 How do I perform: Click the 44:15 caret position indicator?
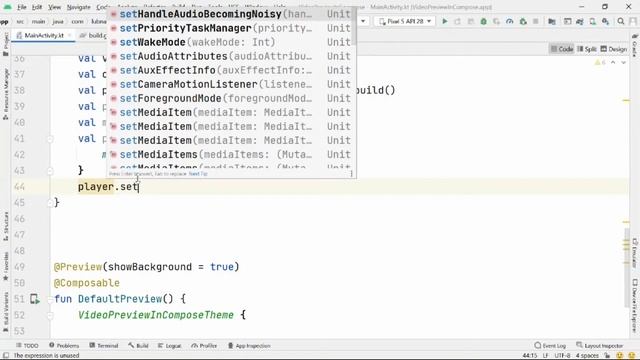(529, 356)
